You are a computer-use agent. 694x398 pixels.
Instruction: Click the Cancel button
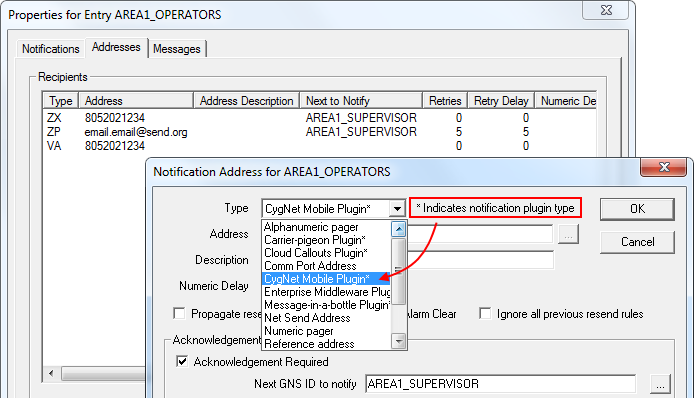coord(637,242)
